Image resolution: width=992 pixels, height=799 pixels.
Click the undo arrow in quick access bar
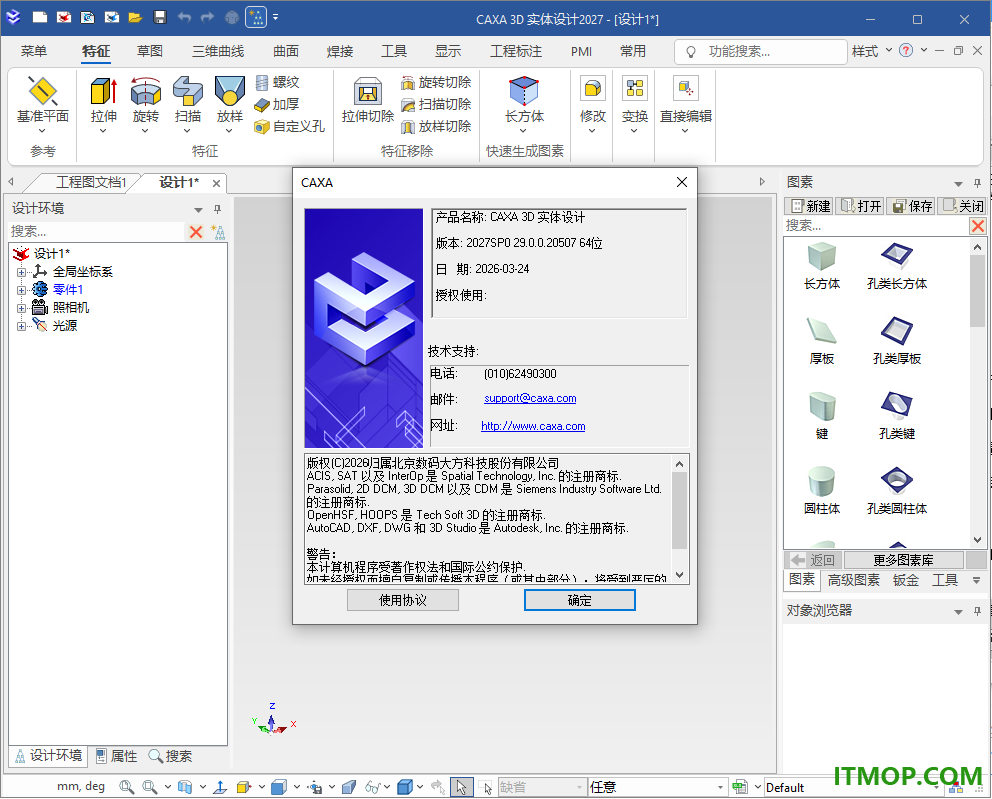click(x=184, y=18)
